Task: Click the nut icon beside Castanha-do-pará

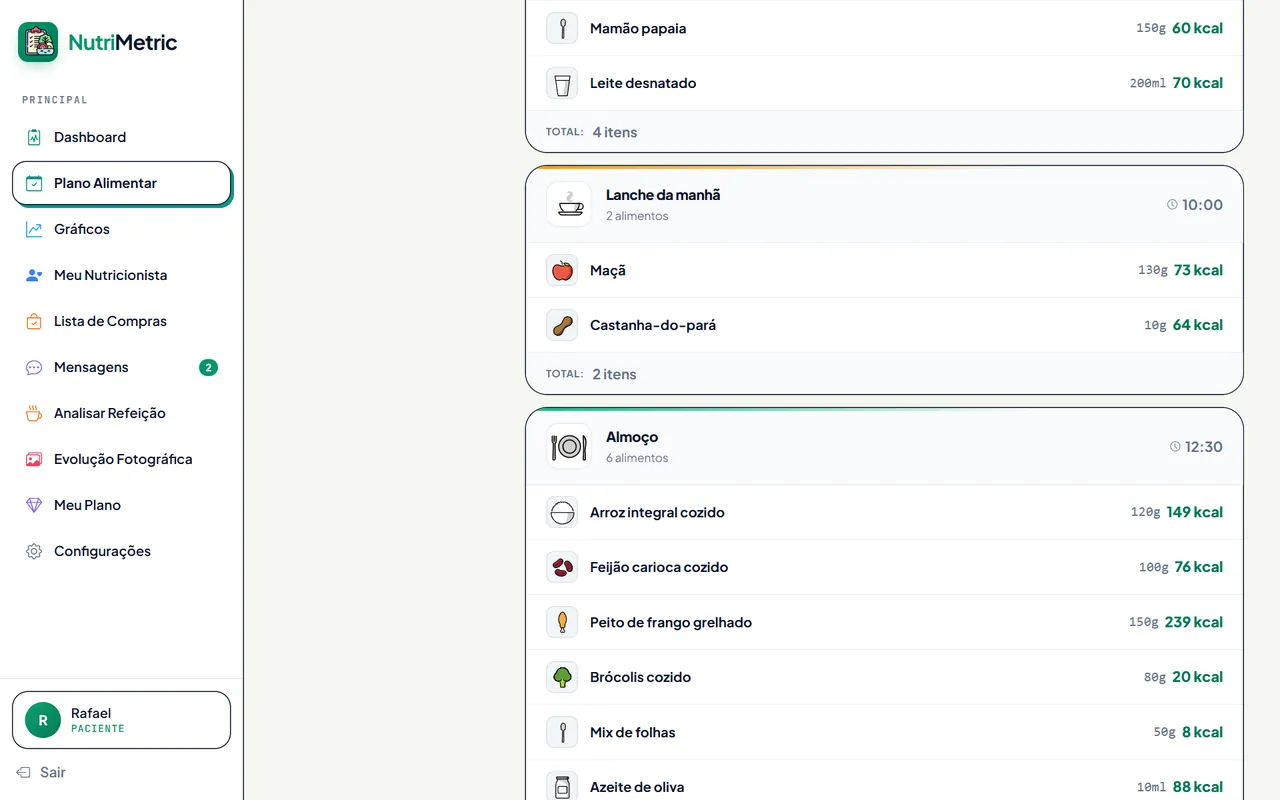Action: 562,325
